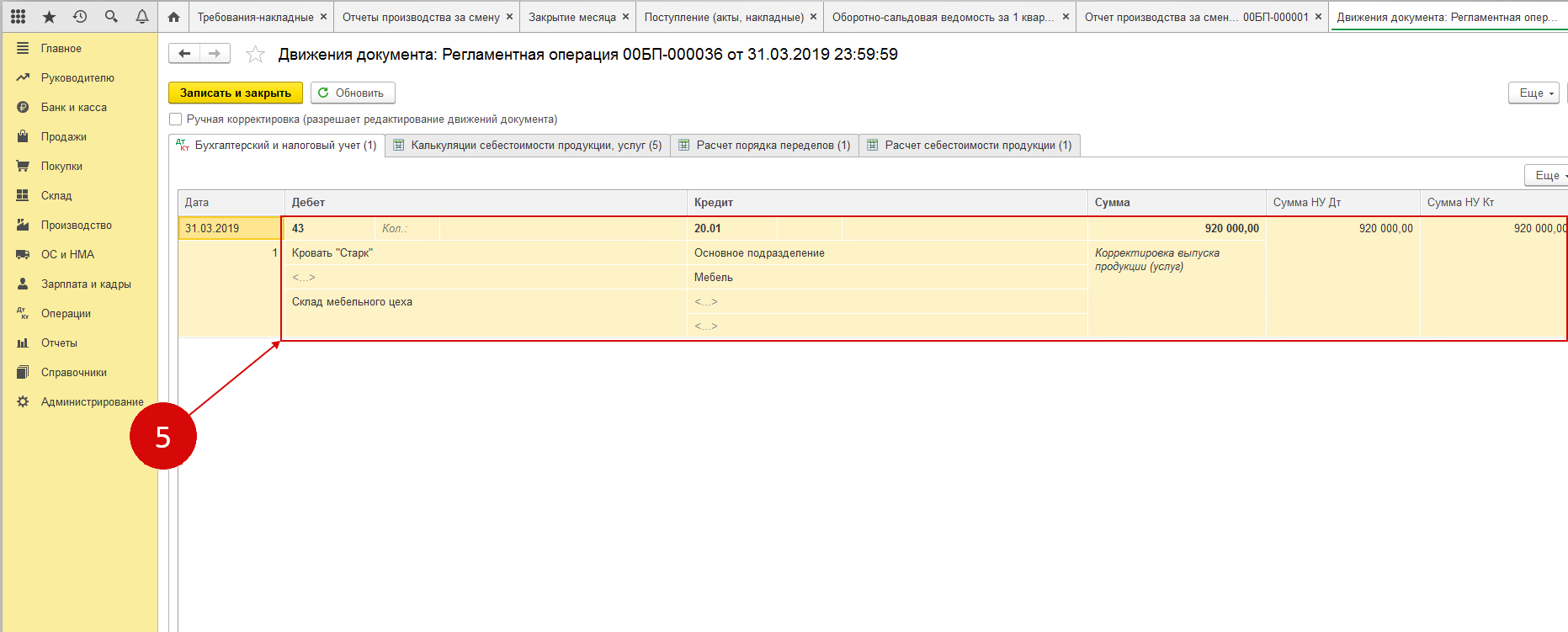
Task: Open ОС и НМА section
Action: click(x=67, y=254)
